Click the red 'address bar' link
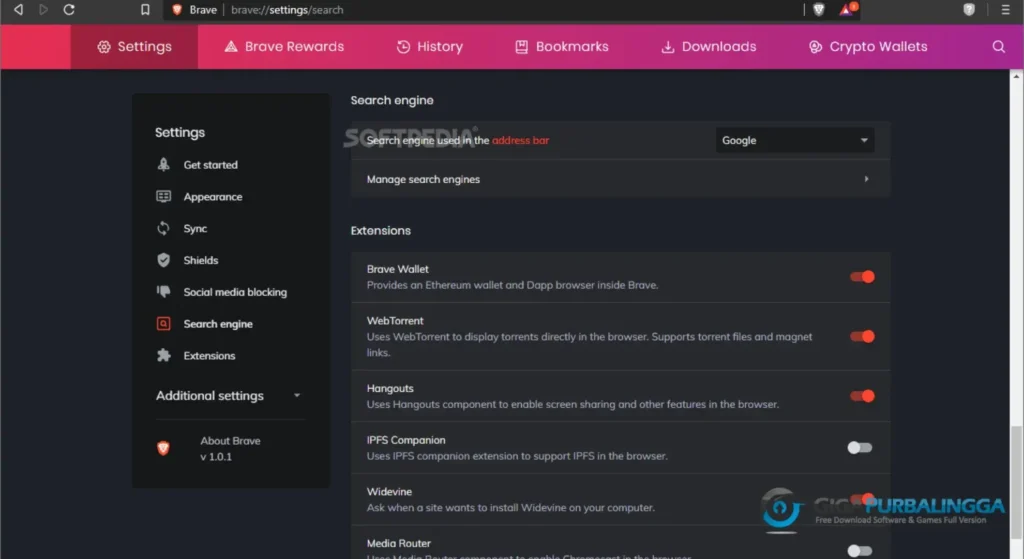This screenshot has width=1024, height=559. [520, 140]
